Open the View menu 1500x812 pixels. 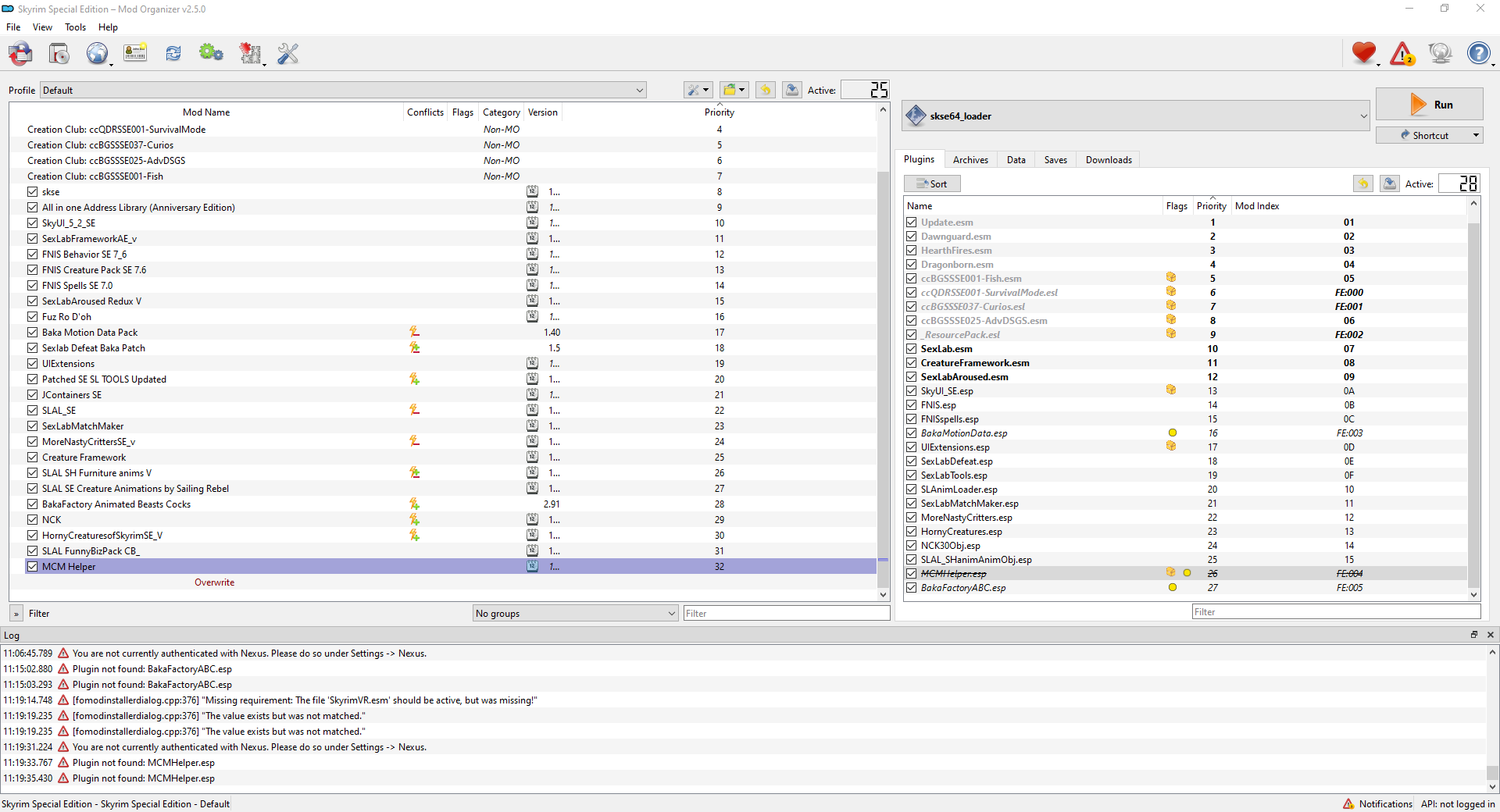point(42,27)
